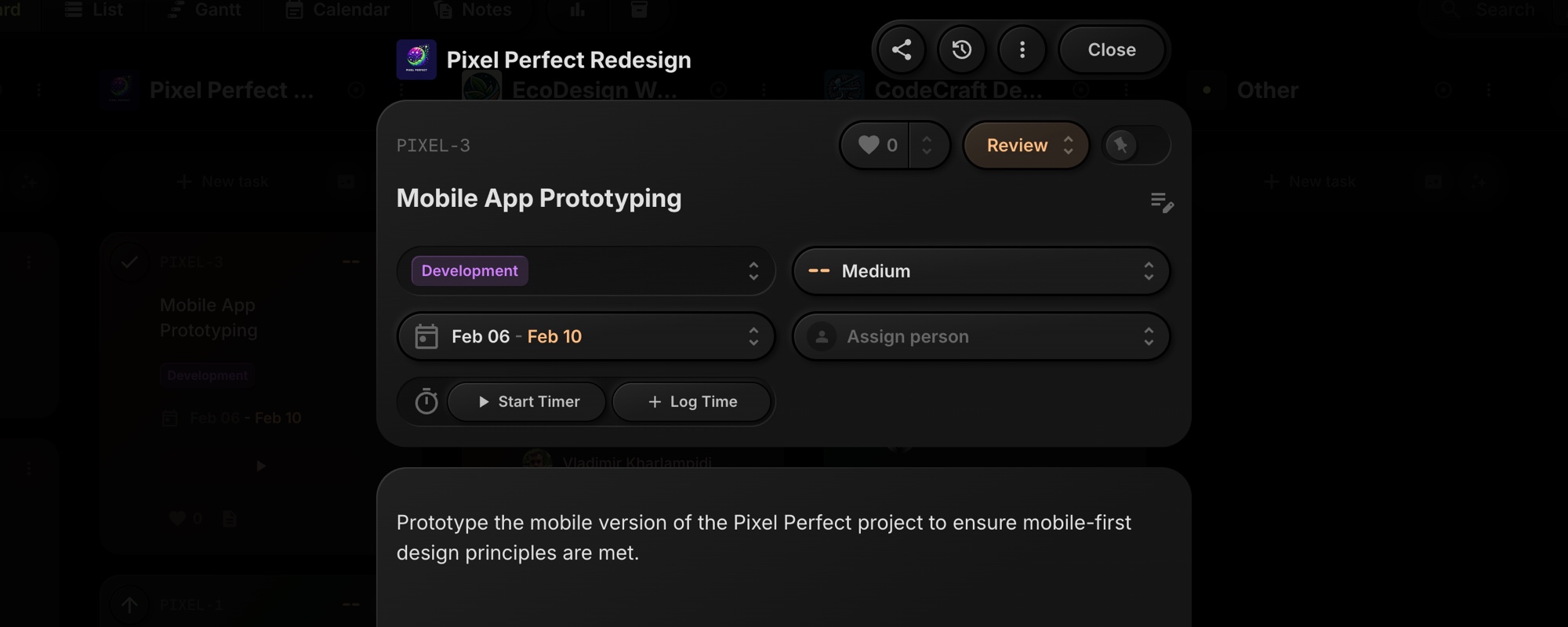Open the three-dot more options menu
This screenshot has height=627, width=1568.
point(1022,50)
